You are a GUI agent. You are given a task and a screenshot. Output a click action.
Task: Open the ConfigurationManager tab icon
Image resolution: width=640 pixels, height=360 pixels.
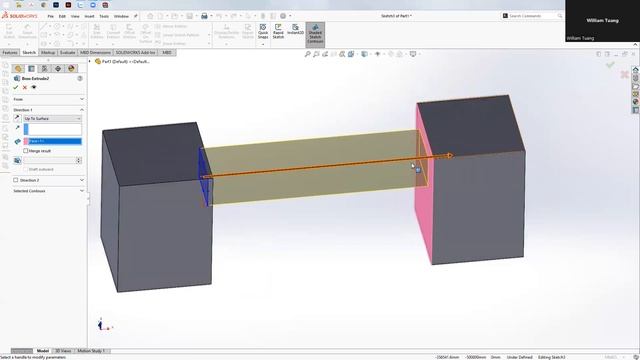pyautogui.click(x=44, y=69)
